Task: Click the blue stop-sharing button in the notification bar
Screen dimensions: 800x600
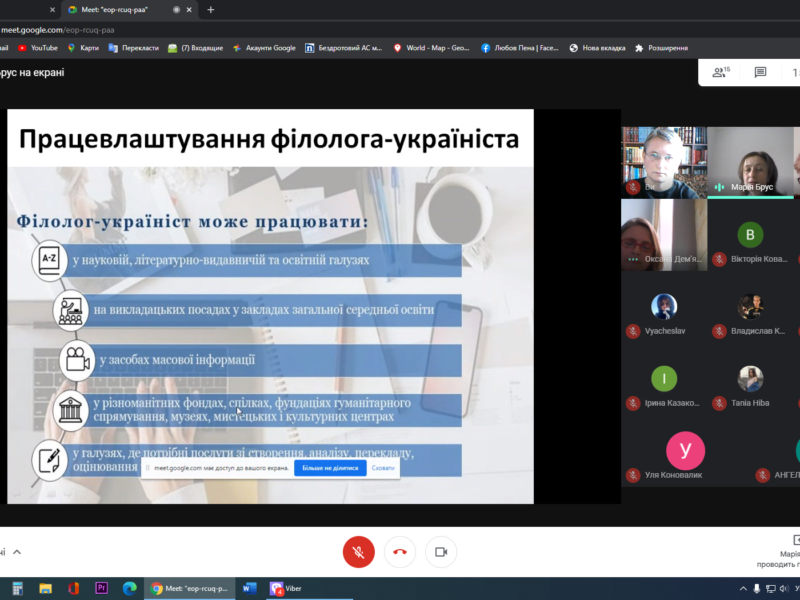Action: point(329,468)
